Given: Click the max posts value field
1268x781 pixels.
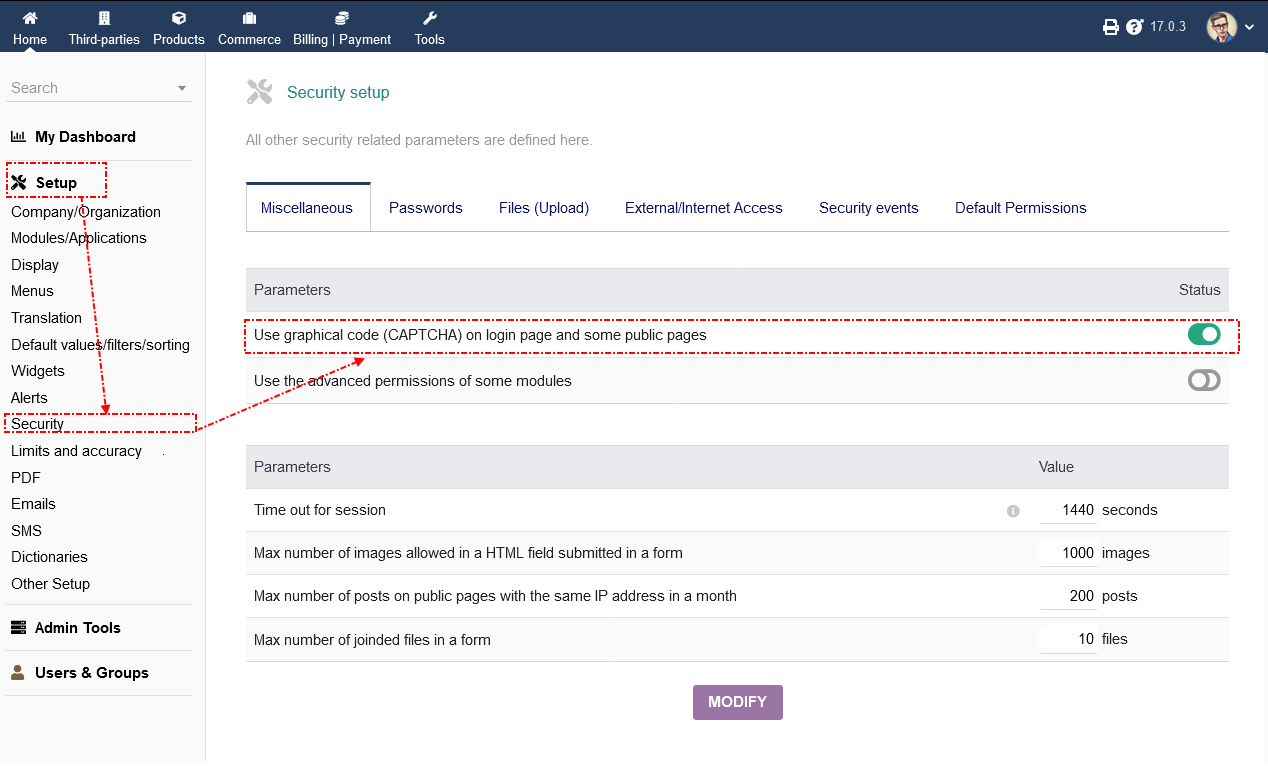Looking at the screenshot, I should [1068, 596].
